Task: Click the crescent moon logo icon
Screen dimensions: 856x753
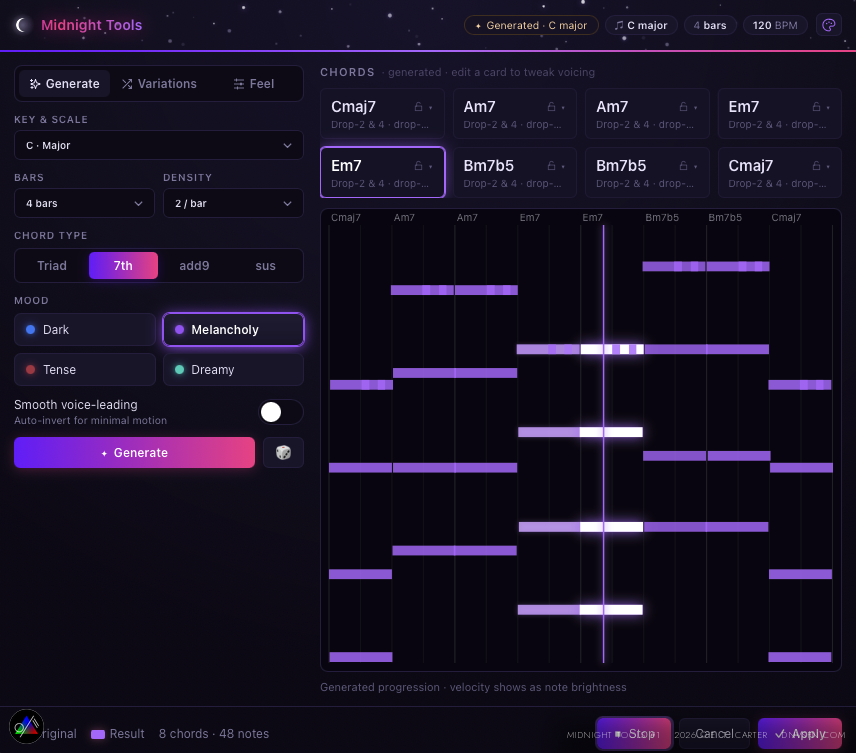Action: (22, 25)
